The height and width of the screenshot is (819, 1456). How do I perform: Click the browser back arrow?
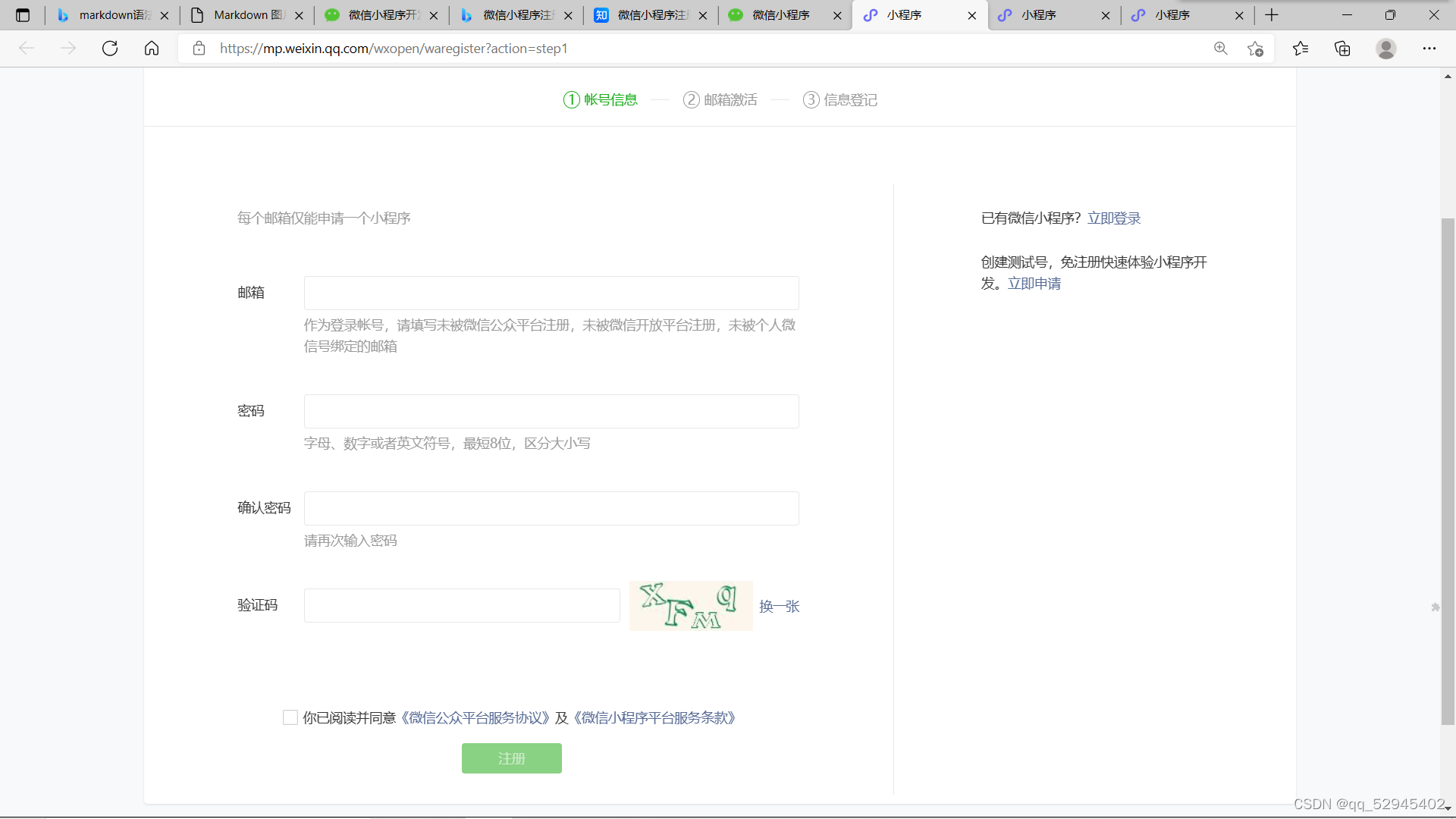27,49
